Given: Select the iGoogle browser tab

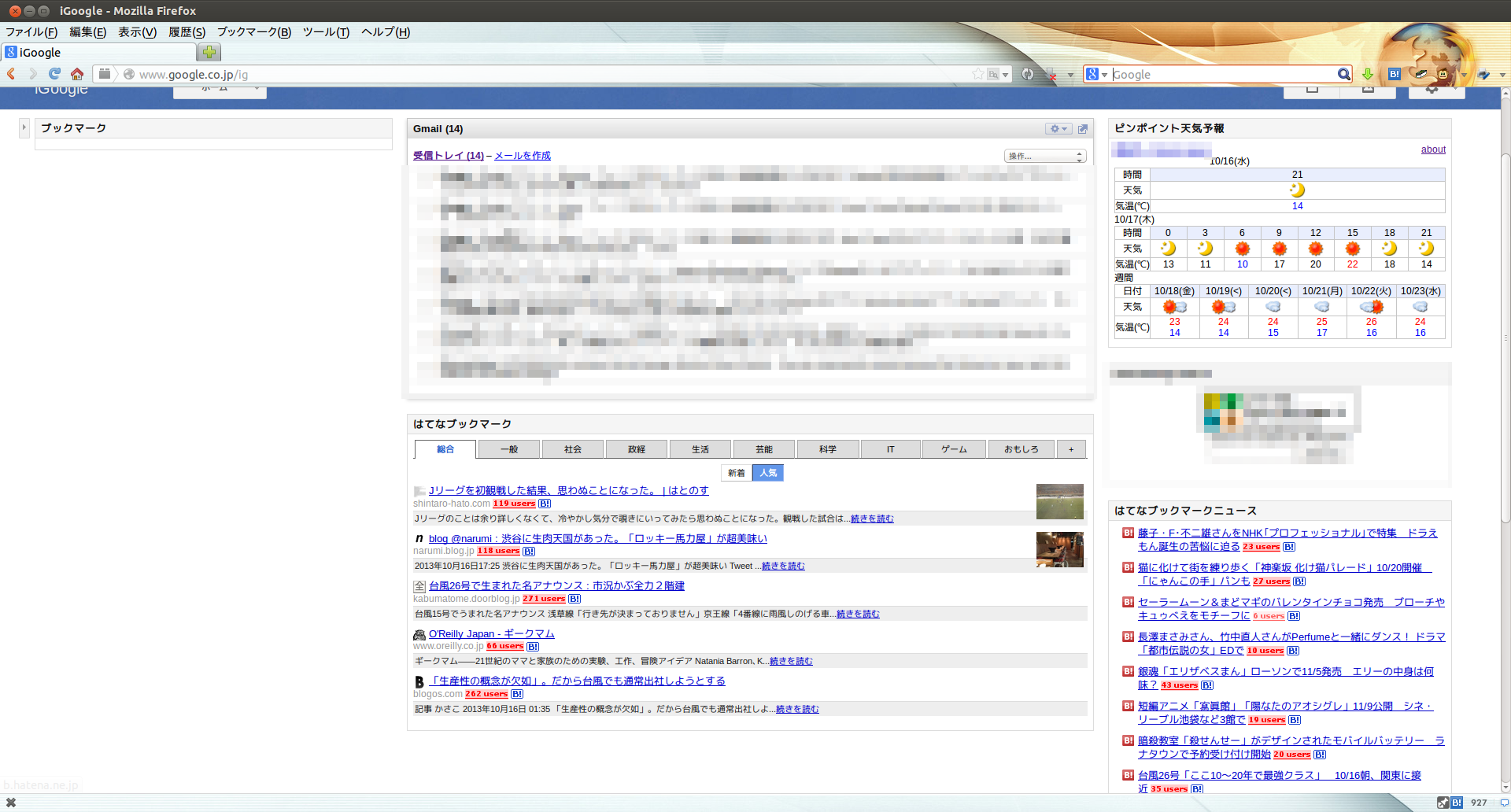Looking at the screenshot, I should (98, 52).
